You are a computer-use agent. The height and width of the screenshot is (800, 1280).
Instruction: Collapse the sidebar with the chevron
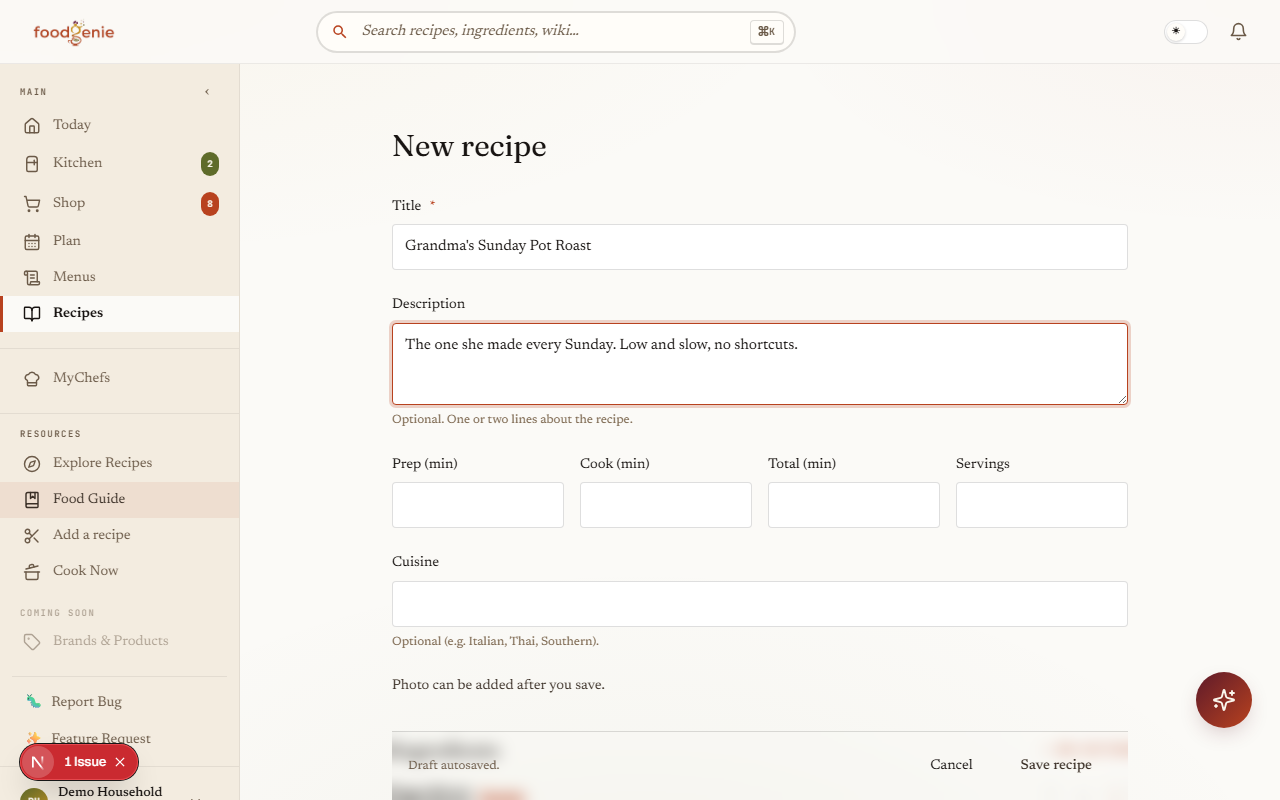coord(207,92)
